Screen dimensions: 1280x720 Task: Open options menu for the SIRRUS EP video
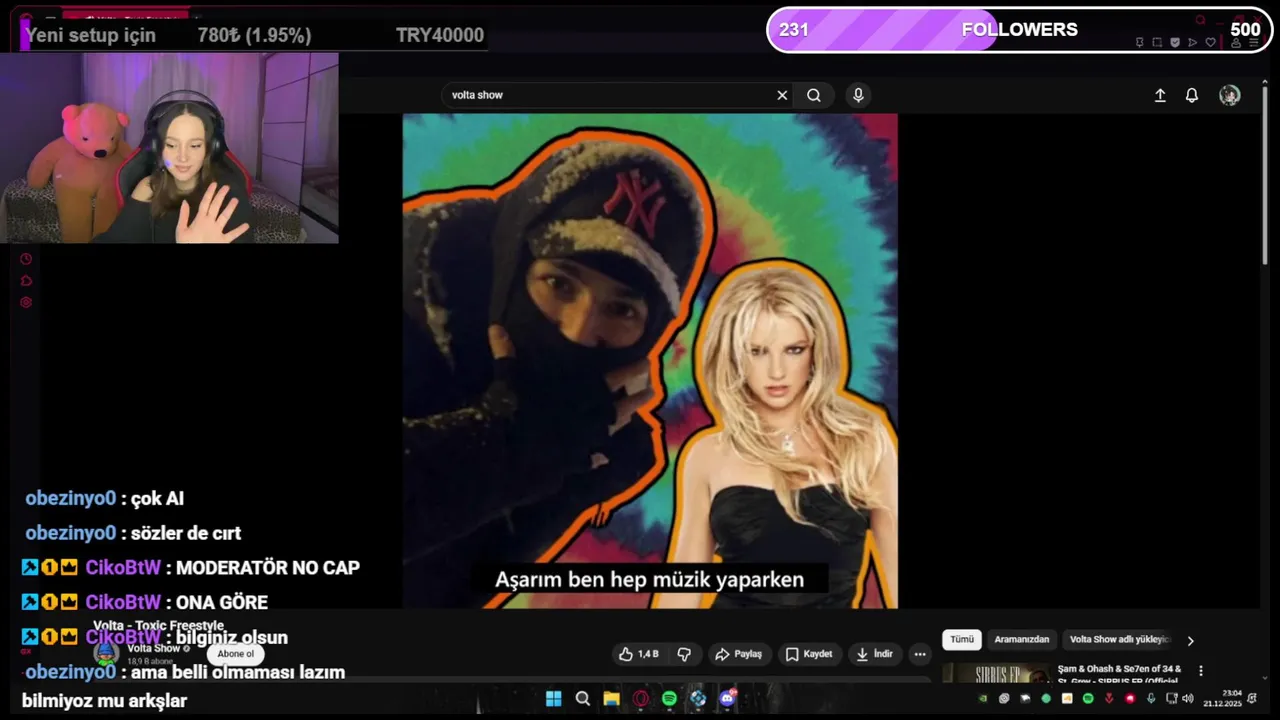[x=1201, y=671]
